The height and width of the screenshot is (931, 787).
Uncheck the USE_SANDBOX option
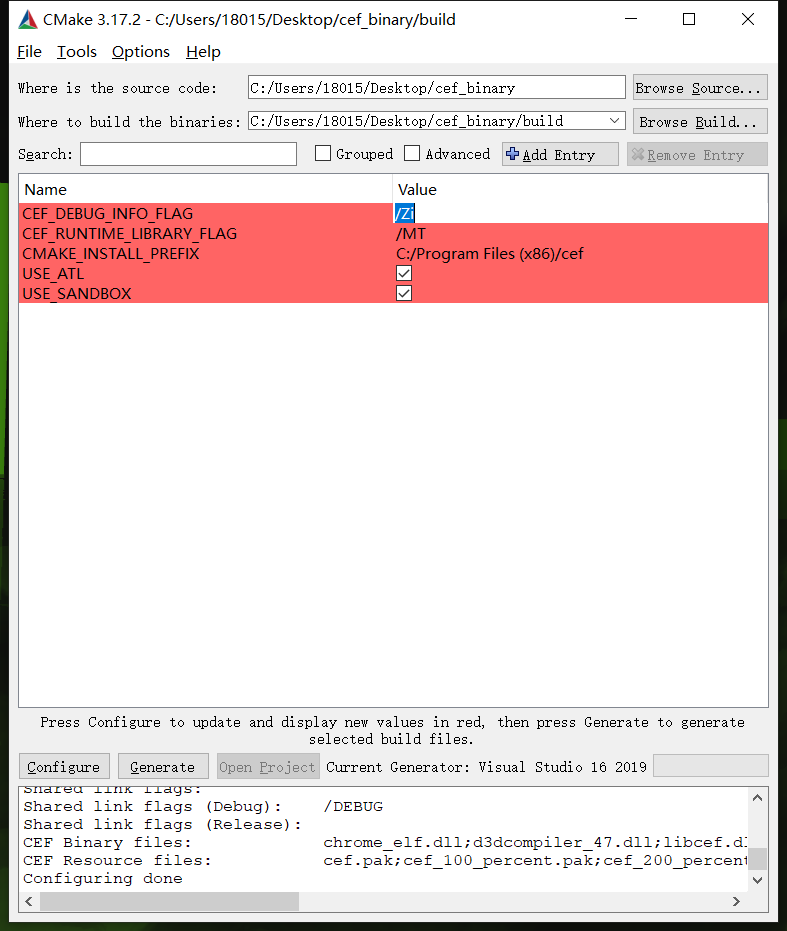404,294
